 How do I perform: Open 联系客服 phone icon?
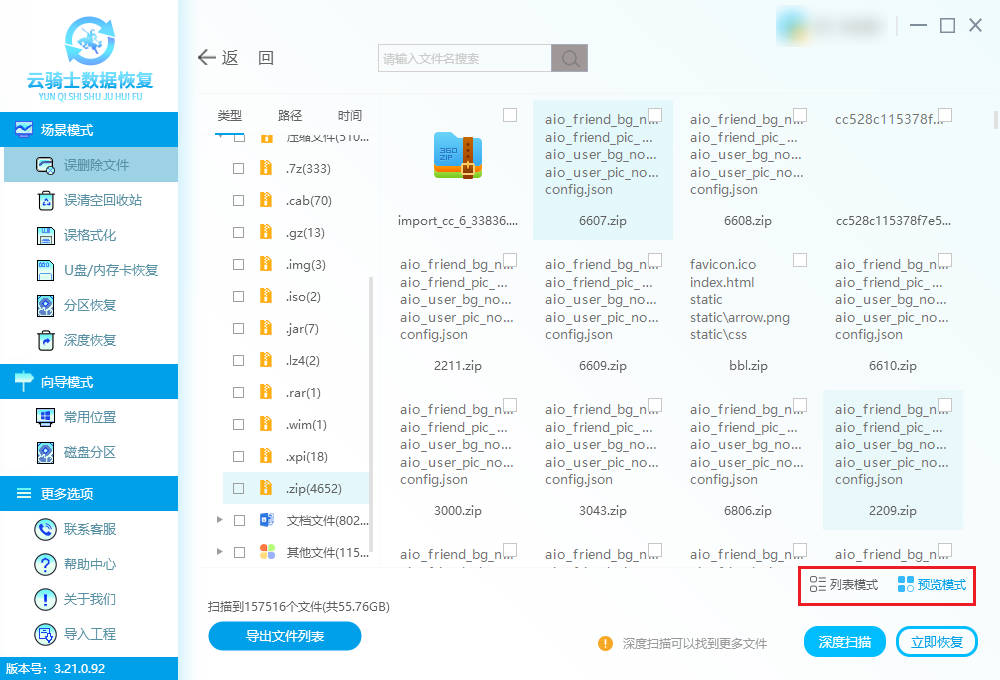pos(45,529)
